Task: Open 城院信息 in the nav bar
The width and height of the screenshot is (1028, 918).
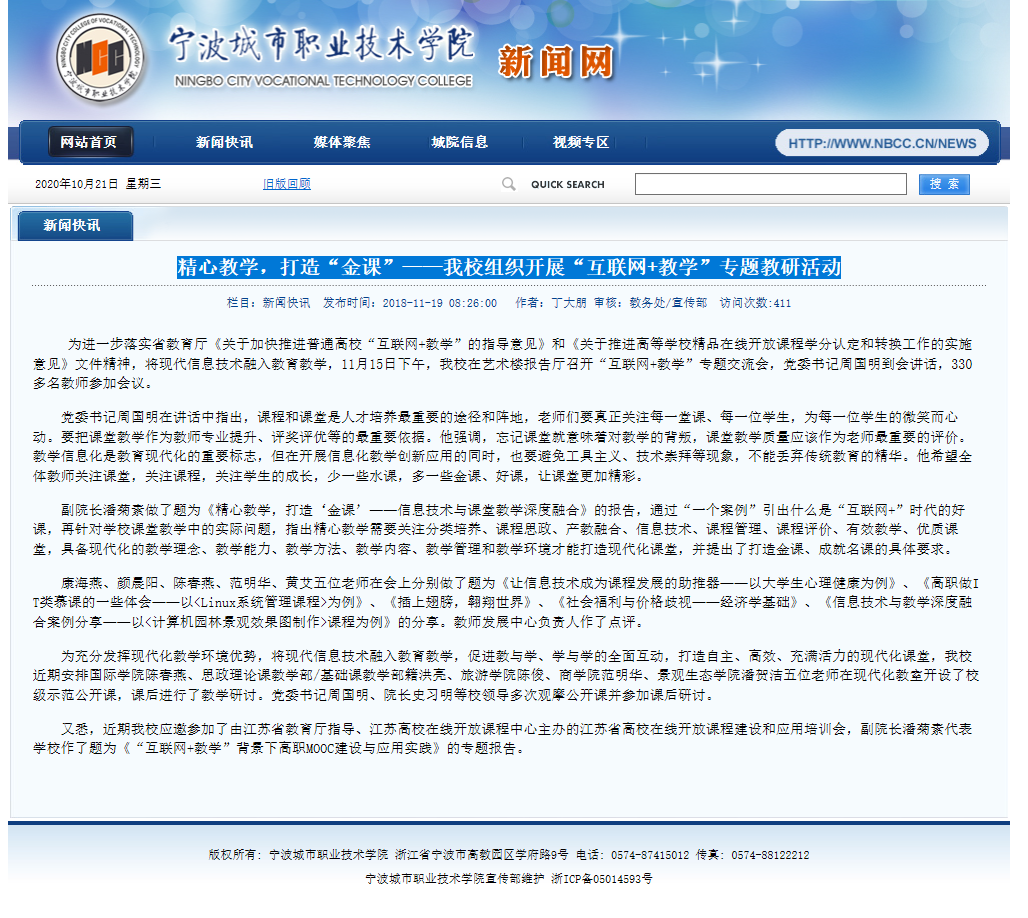Action: tap(460, 142)
